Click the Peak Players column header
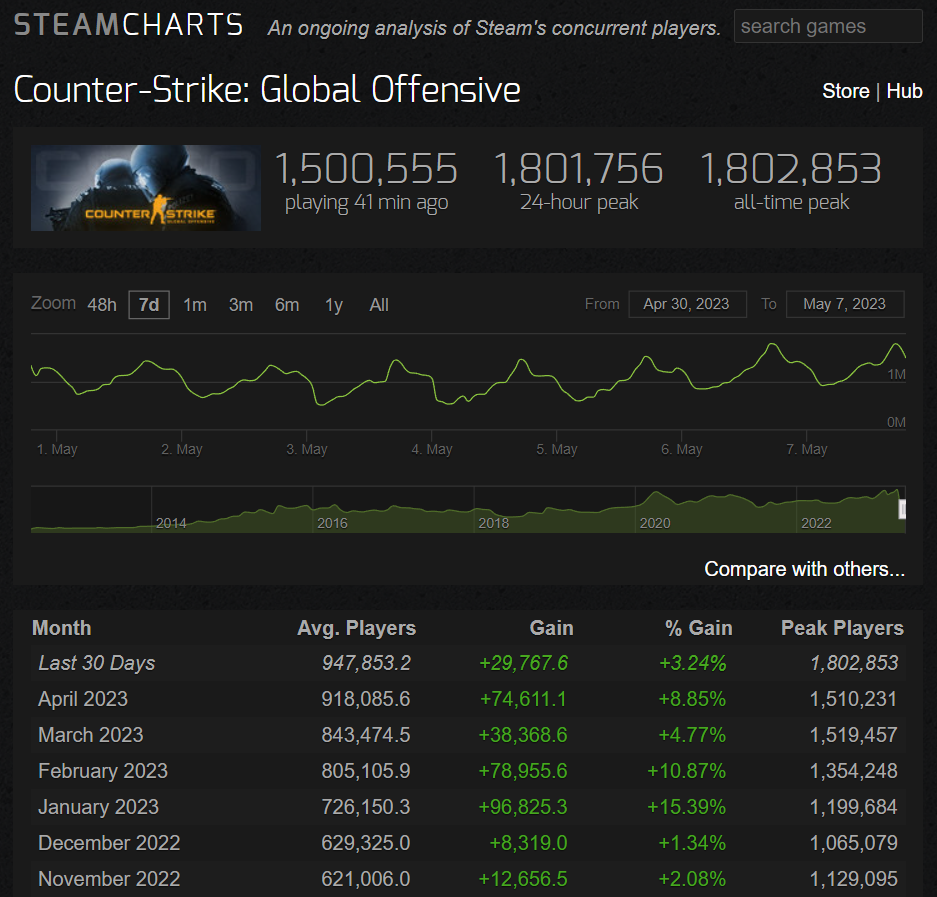Image resolution: width=937 pixels, height=897 pixels. pos(842,628)
